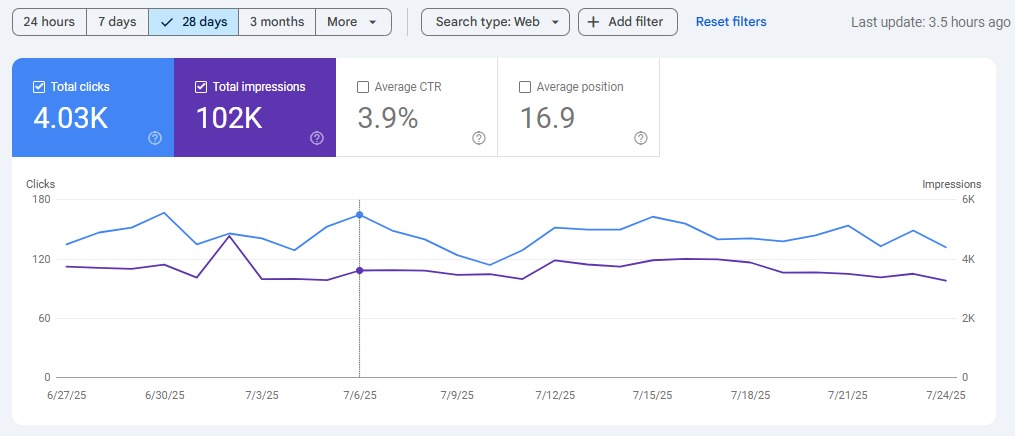This screenshot has height=436, width=1015.
Task: Enable the Average position checkbox
Action: click(x=525, y=87)
